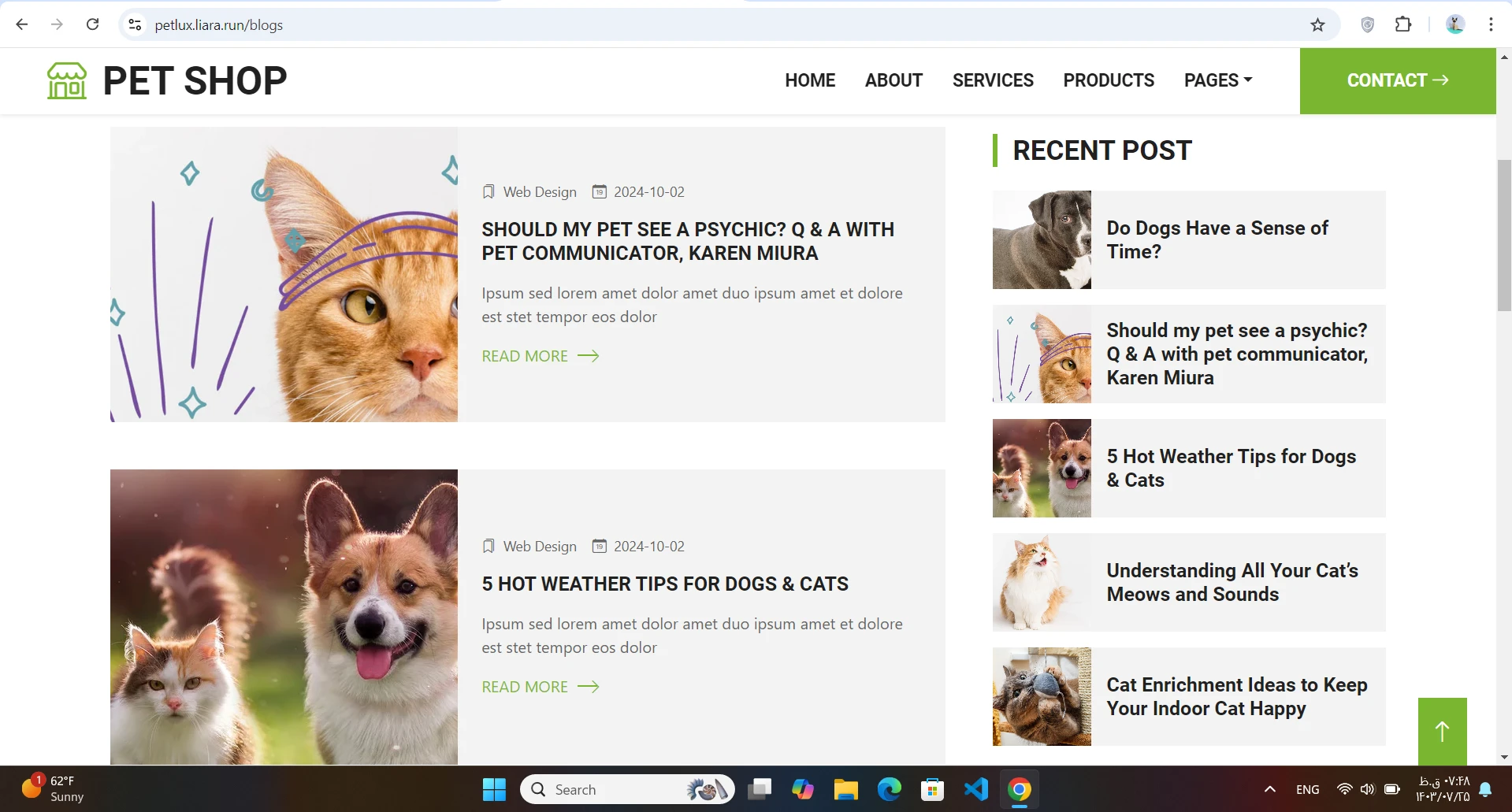Expand the PAGES dropdown menu

1217,80
